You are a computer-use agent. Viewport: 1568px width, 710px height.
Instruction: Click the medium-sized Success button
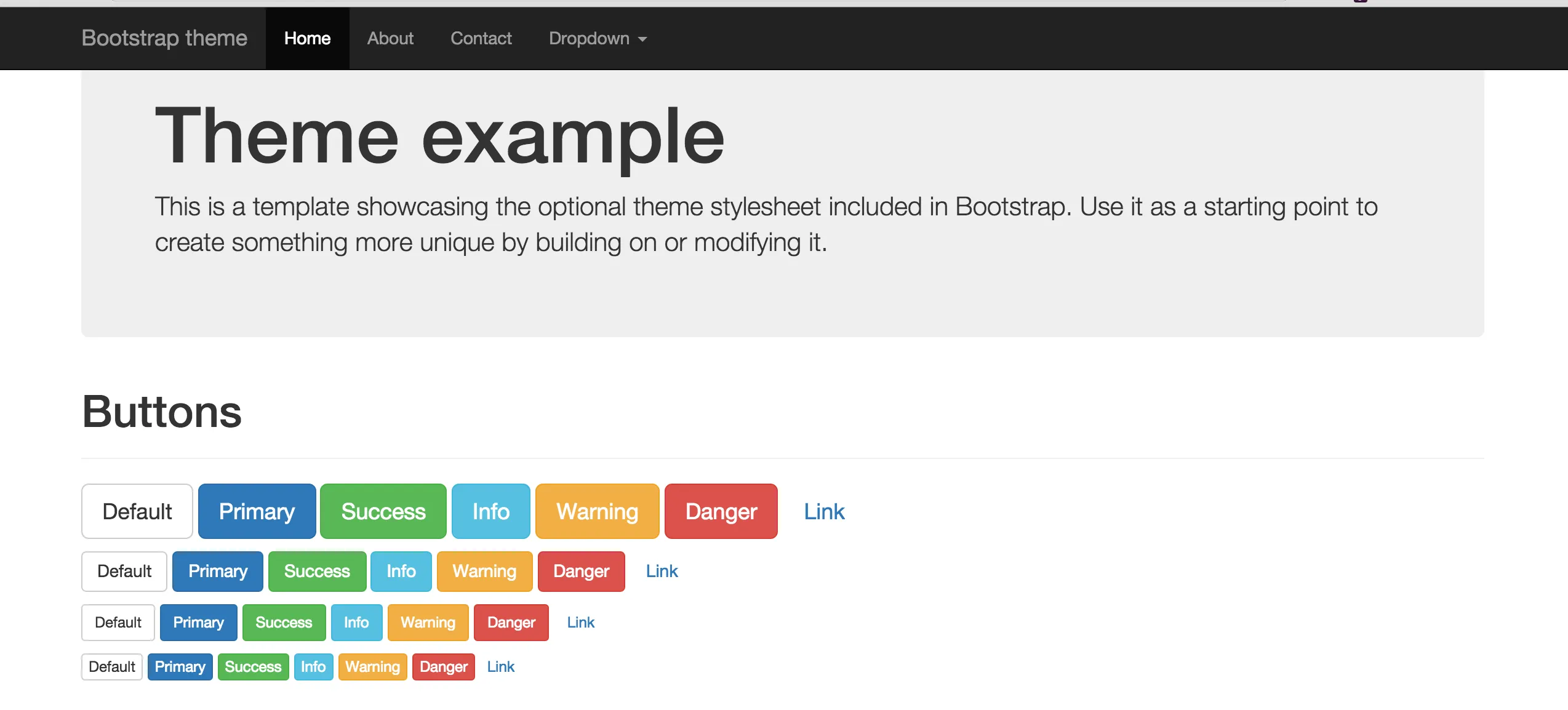(x=317, y=572)
